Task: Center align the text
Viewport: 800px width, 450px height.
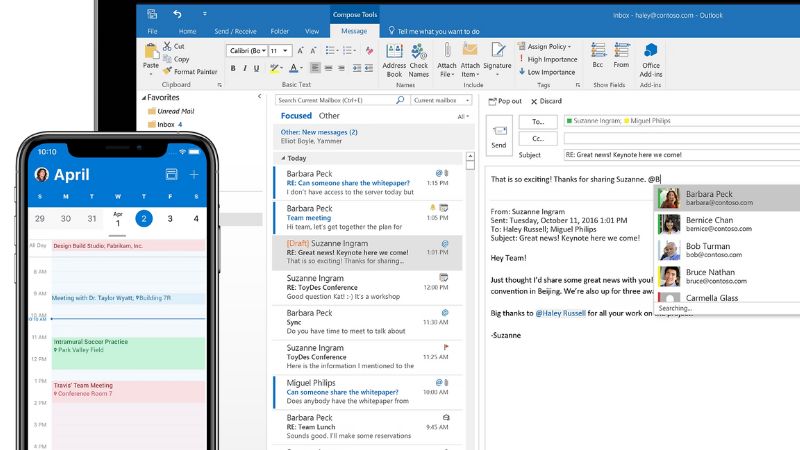Action: (329, 68)
